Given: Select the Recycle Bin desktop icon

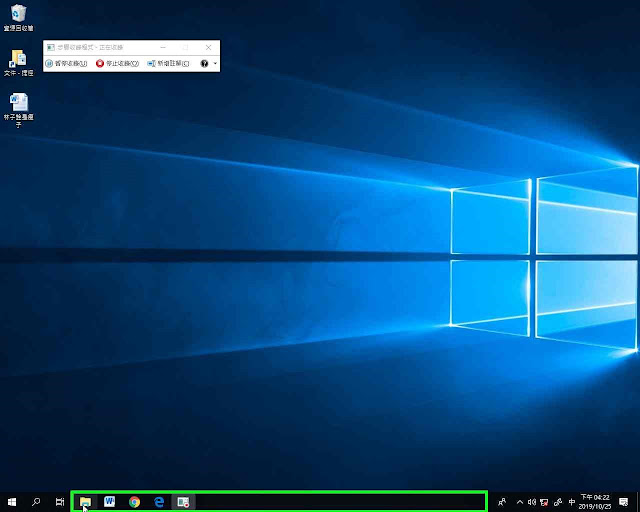Looking at the screenshot, I should pyautogui.click(x=18, y=18).
